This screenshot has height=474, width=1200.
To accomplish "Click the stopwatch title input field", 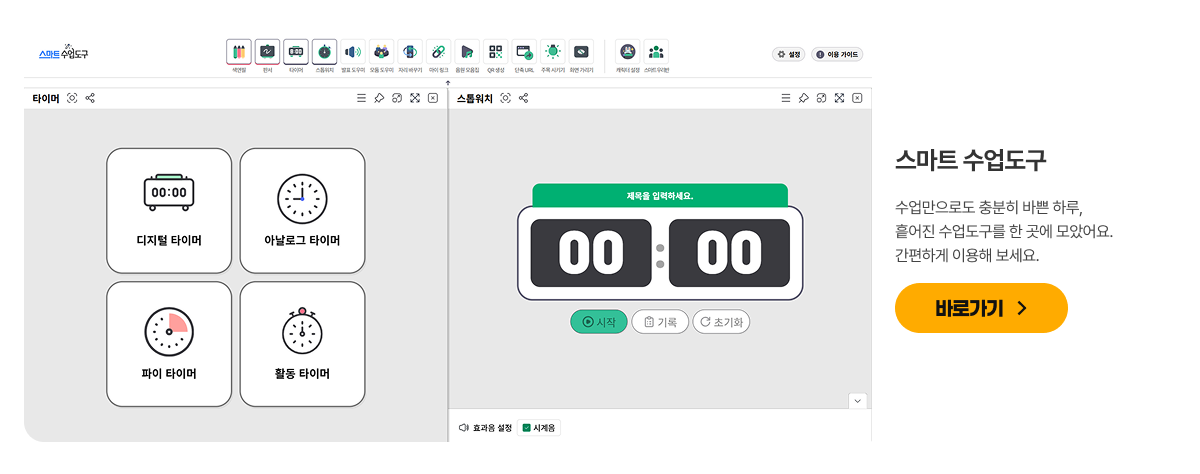I will [x=659, y=196].
